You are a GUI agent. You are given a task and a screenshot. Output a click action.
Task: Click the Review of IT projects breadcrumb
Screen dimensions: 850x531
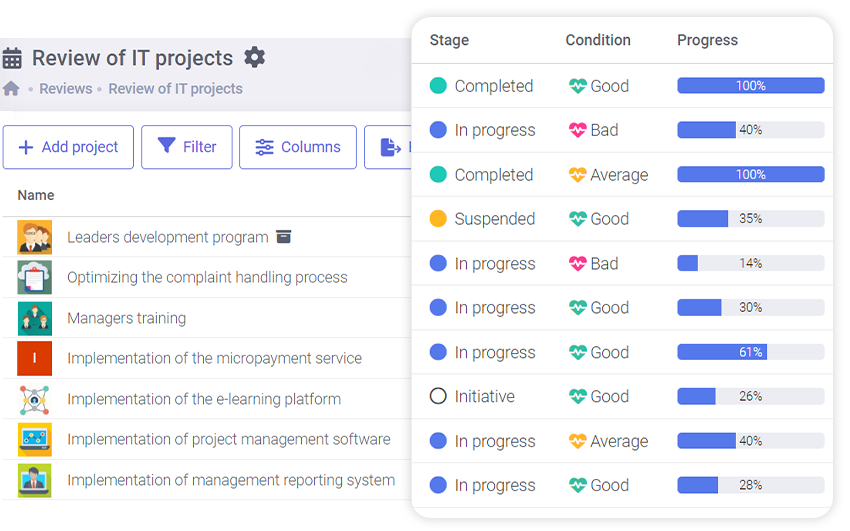coord(175,88)
